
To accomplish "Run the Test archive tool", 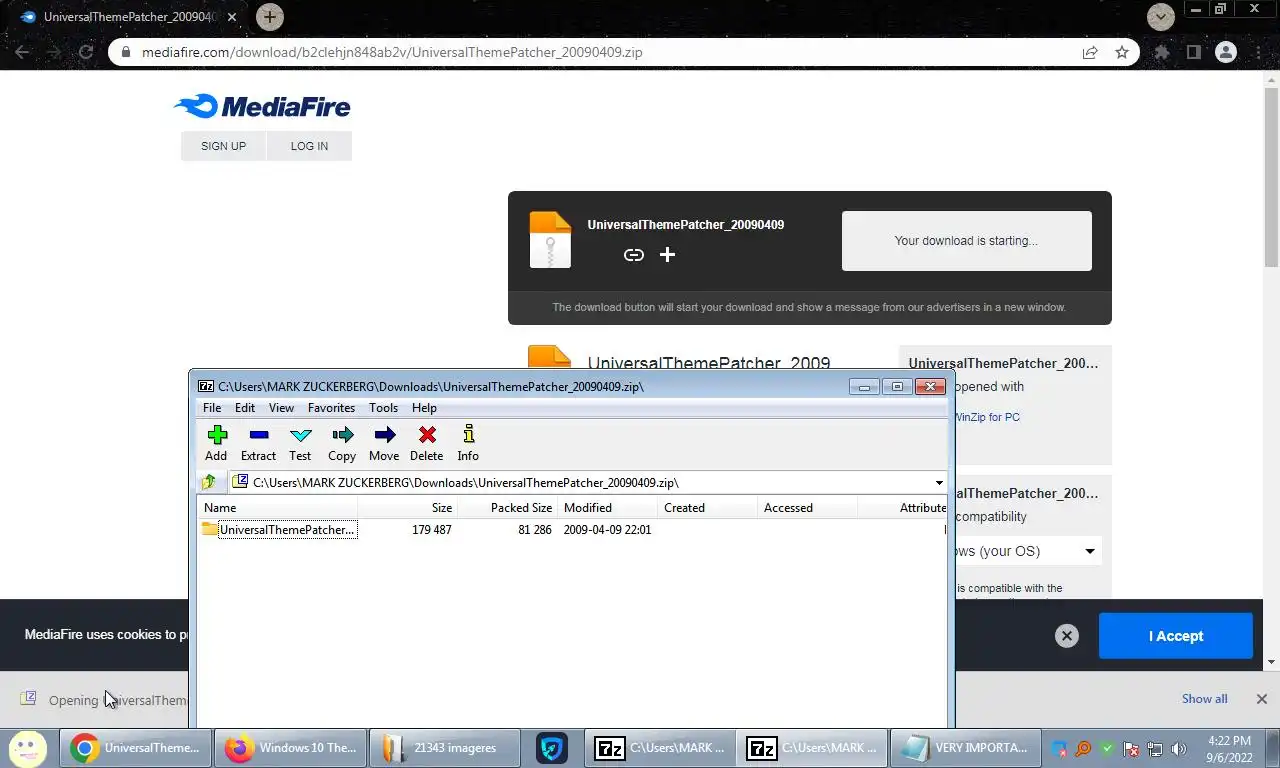I will tap(300, 443).
